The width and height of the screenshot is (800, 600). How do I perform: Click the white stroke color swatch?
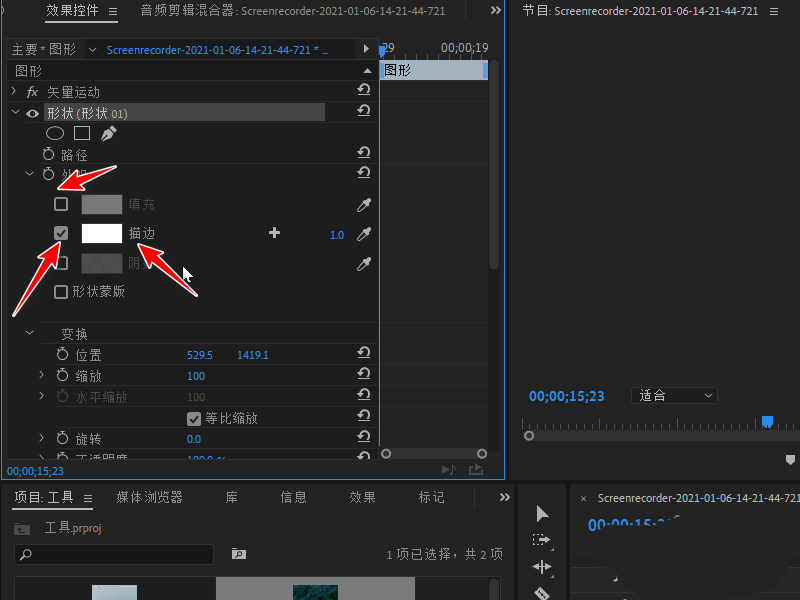point(101,233)
